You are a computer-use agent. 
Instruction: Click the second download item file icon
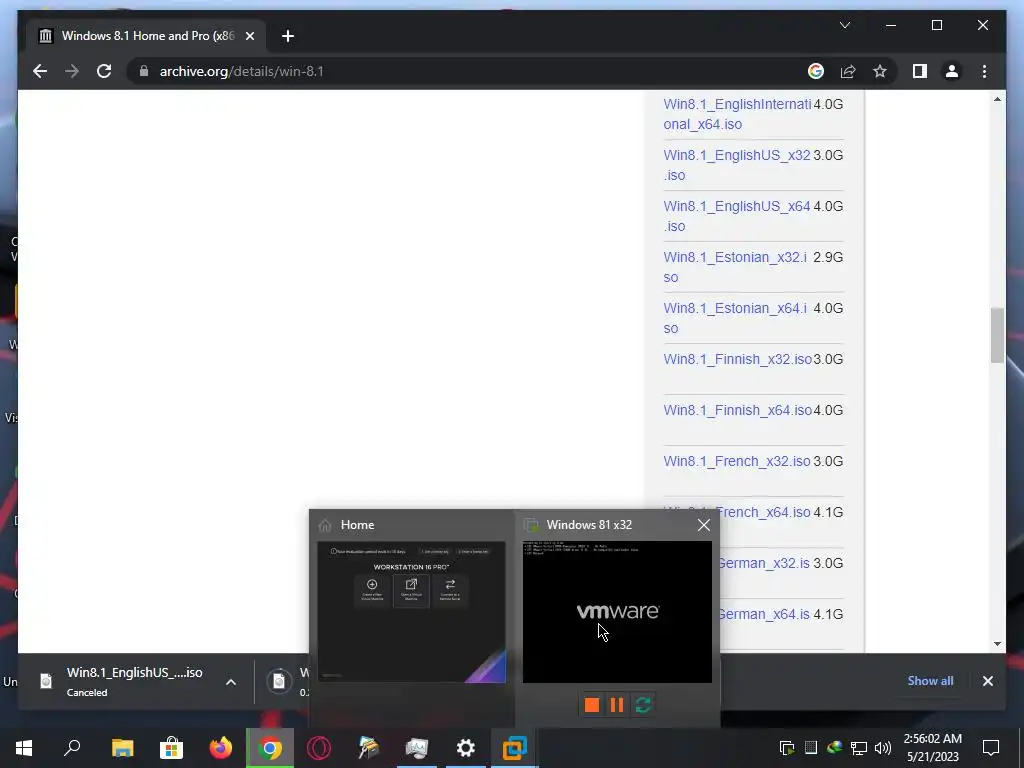click(279, 681)
